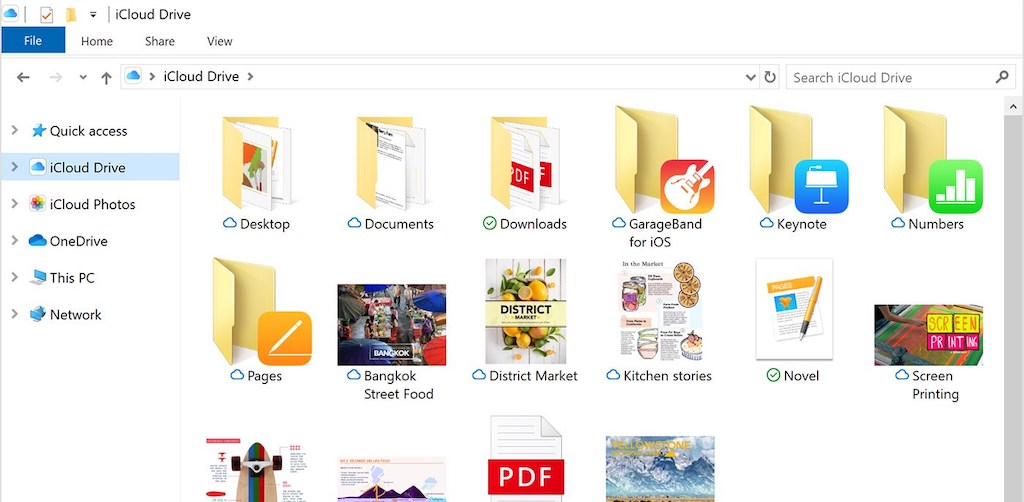Image resolution: width=1024 pixels, height=502 pixels.
Task: Click the PDF file icon
Action: click(x=526, y=462)
